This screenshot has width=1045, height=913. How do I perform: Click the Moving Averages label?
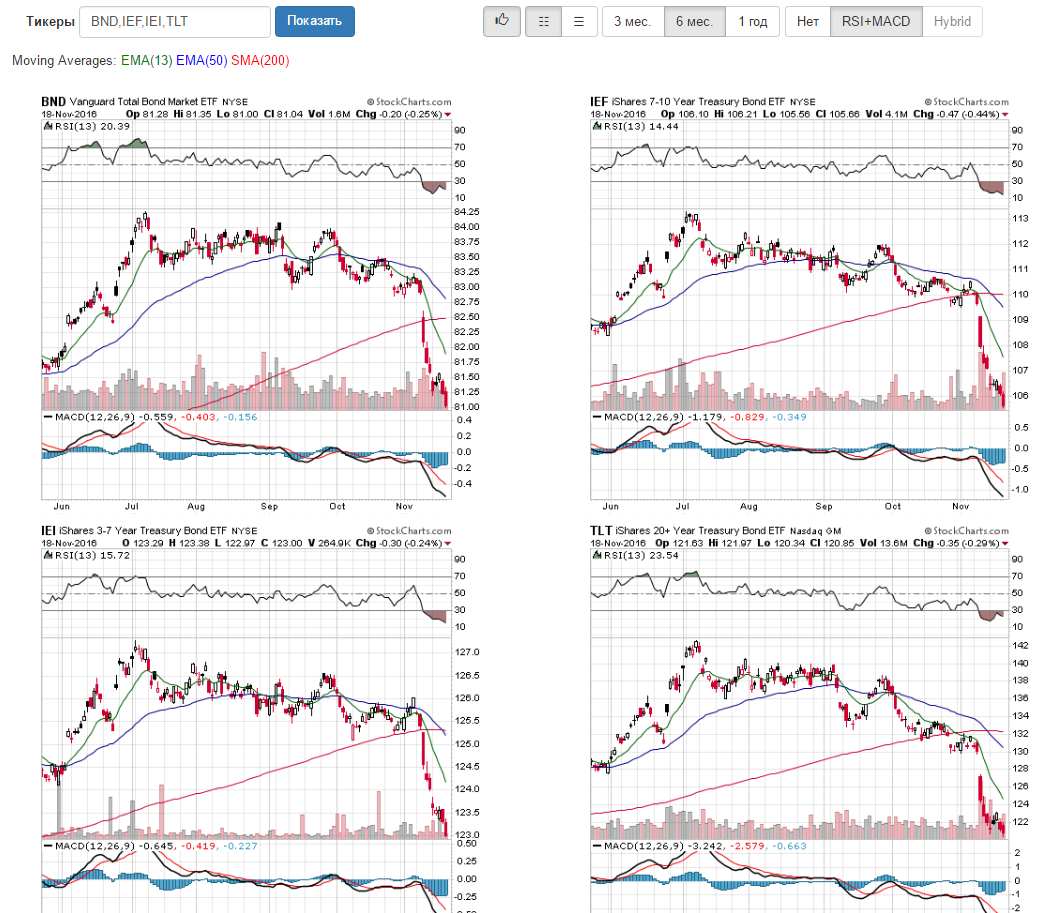pos(64,61)
